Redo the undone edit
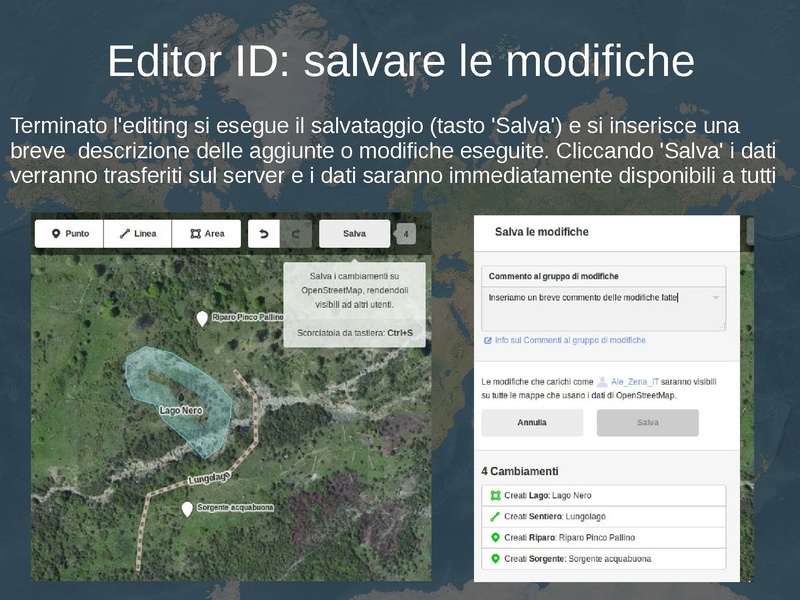 coord(296,234)
